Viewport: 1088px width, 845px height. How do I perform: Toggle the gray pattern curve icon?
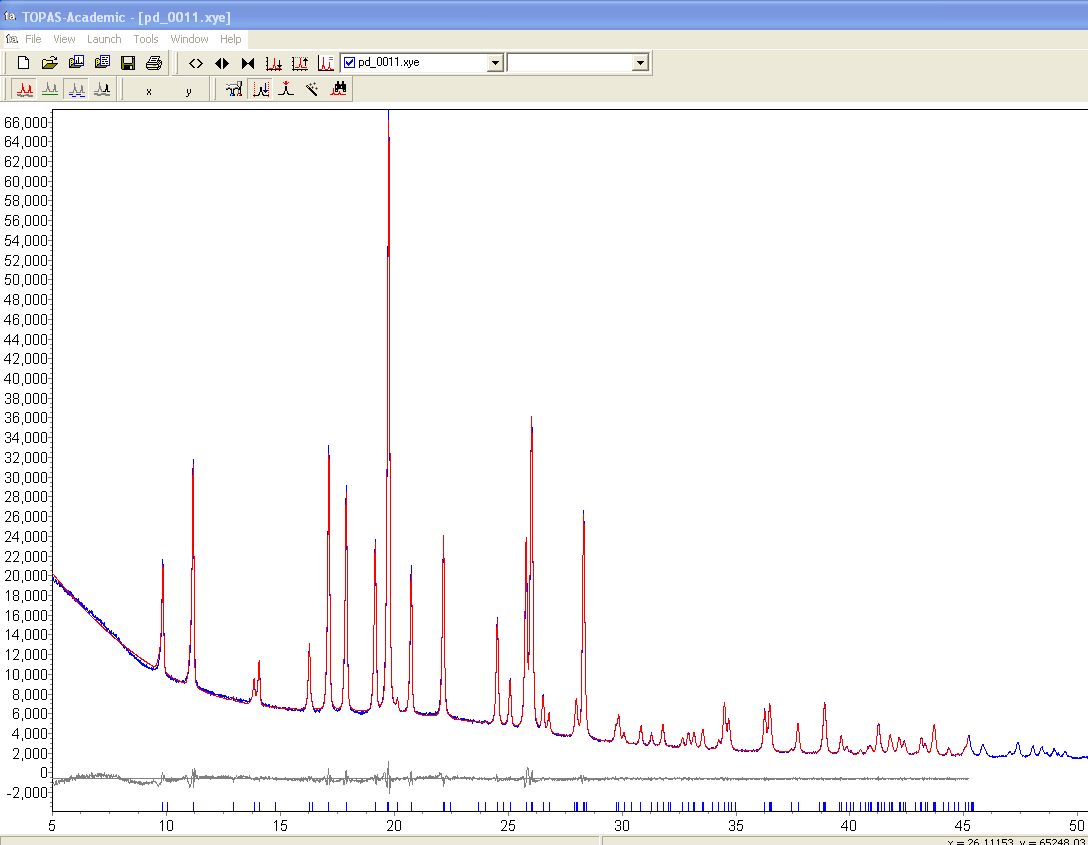point(102,89)
